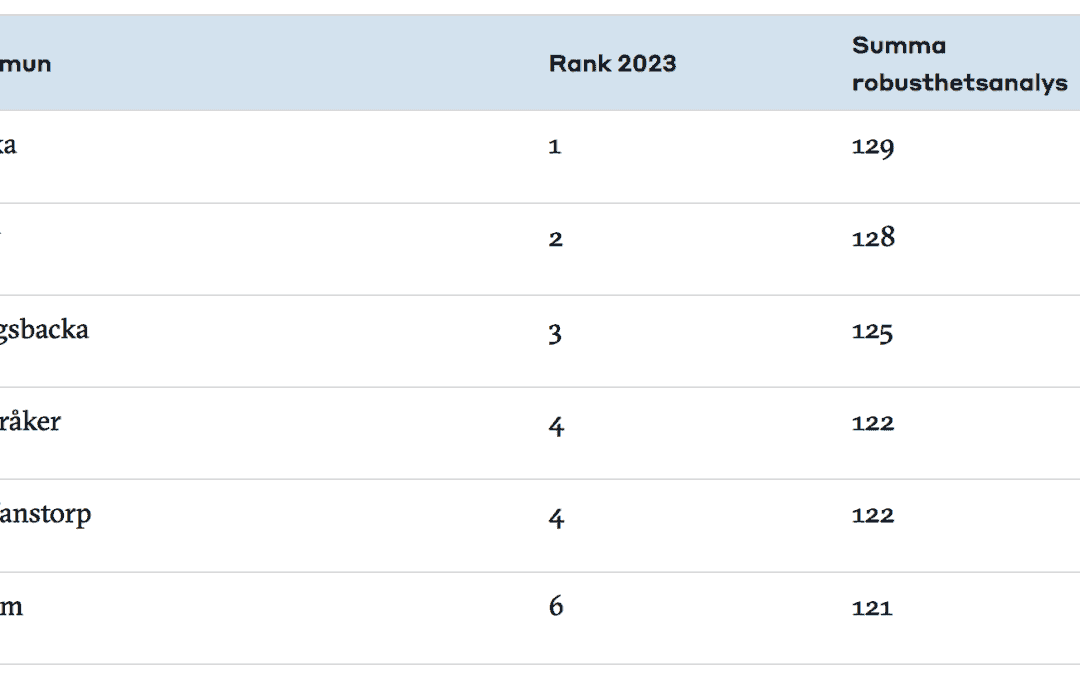Screen dimensions: 1080x675
Task: Select rank value 3 cell
Action: click(x=555, y=333)
